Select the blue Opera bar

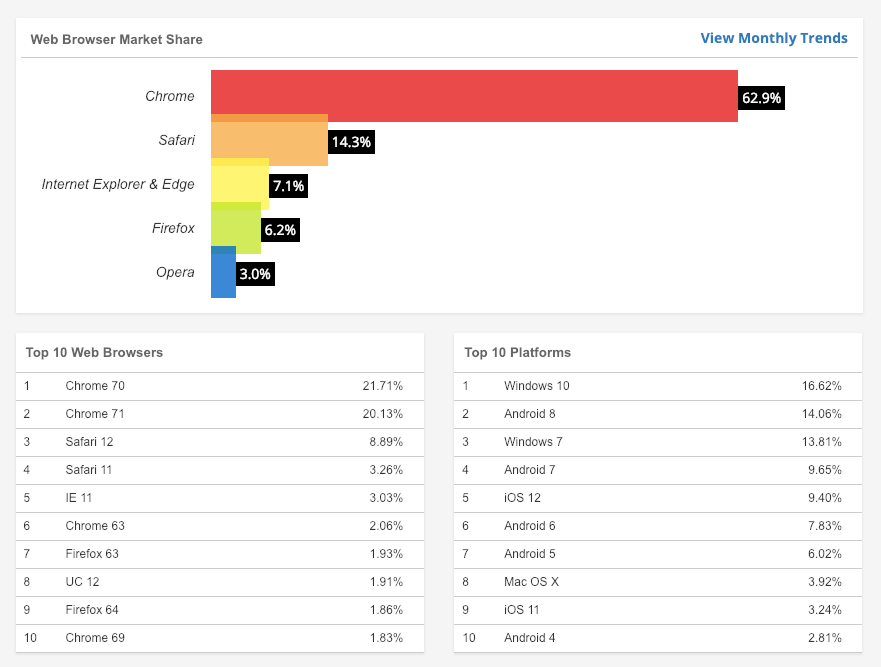click(x=224, y=272)
